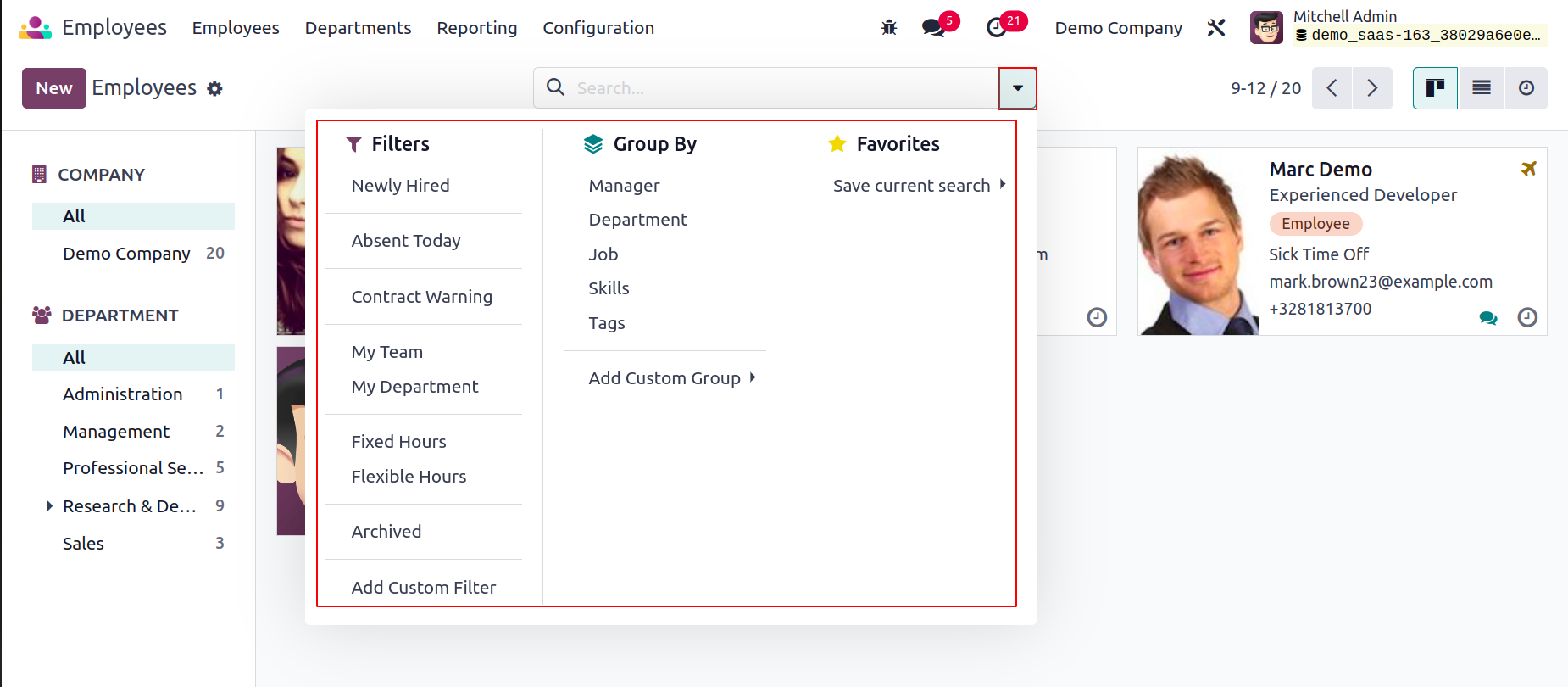The width and height of the screenshot is (1568, 687).
Task: Open Marc Demo employee photo
Action: [1198, 242]
